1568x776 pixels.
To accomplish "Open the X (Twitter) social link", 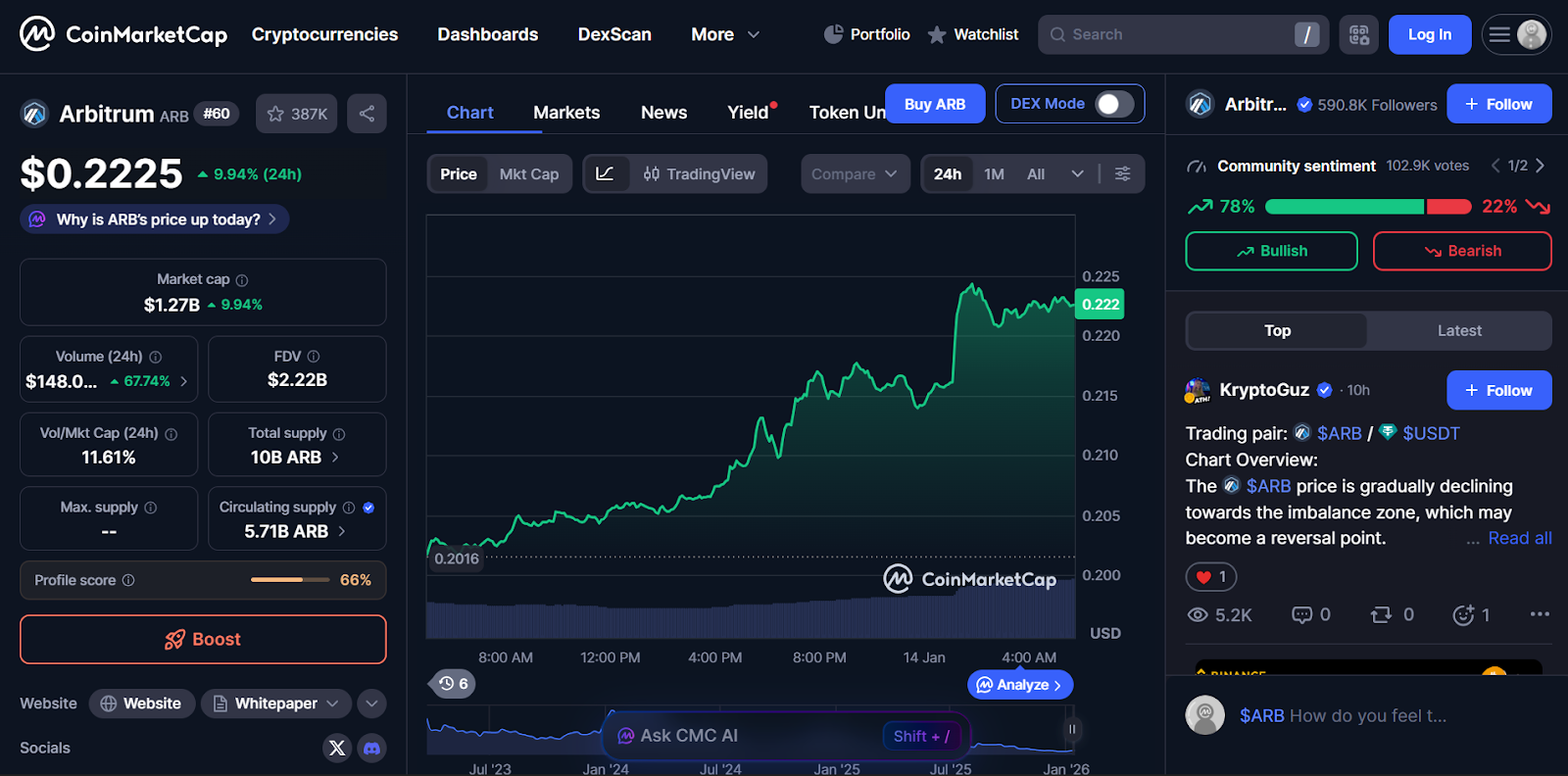I will tap(337, 748).
